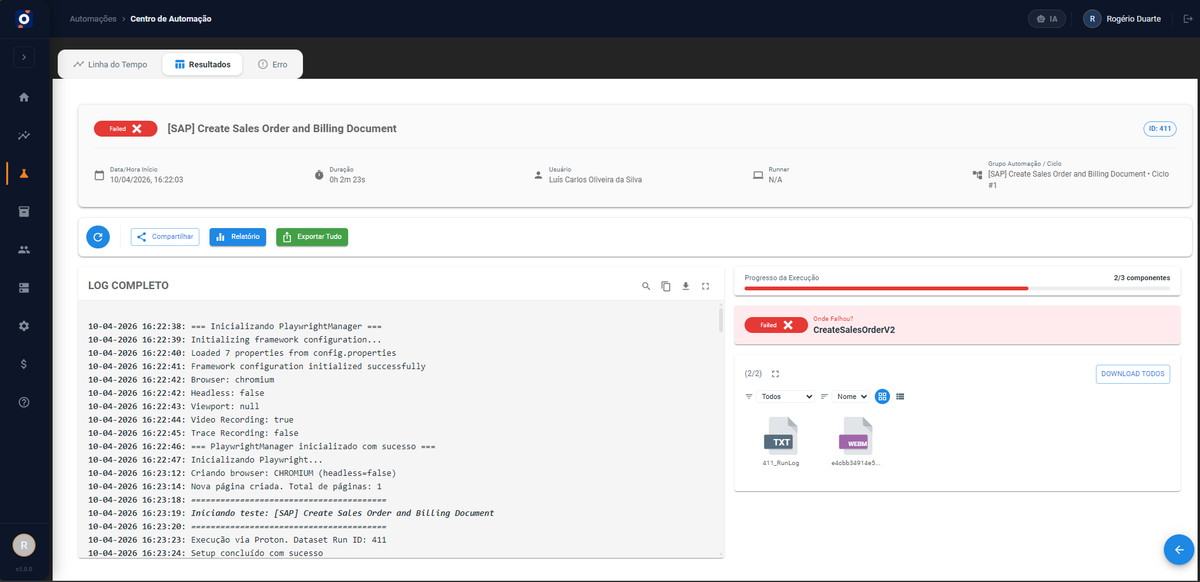Viewport: 1200px width, 582px height.
Task: Click DOWNLOAD TODOS button
Action: click(x=1133, y=373)
